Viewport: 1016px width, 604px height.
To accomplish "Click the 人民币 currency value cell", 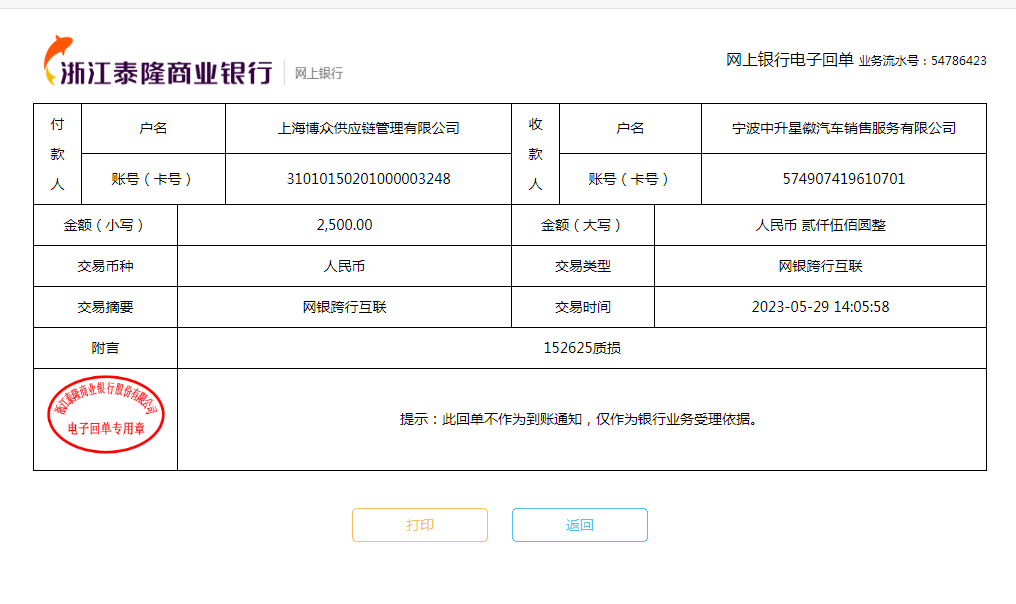I will pyautogui.click(x=344, y=266).
